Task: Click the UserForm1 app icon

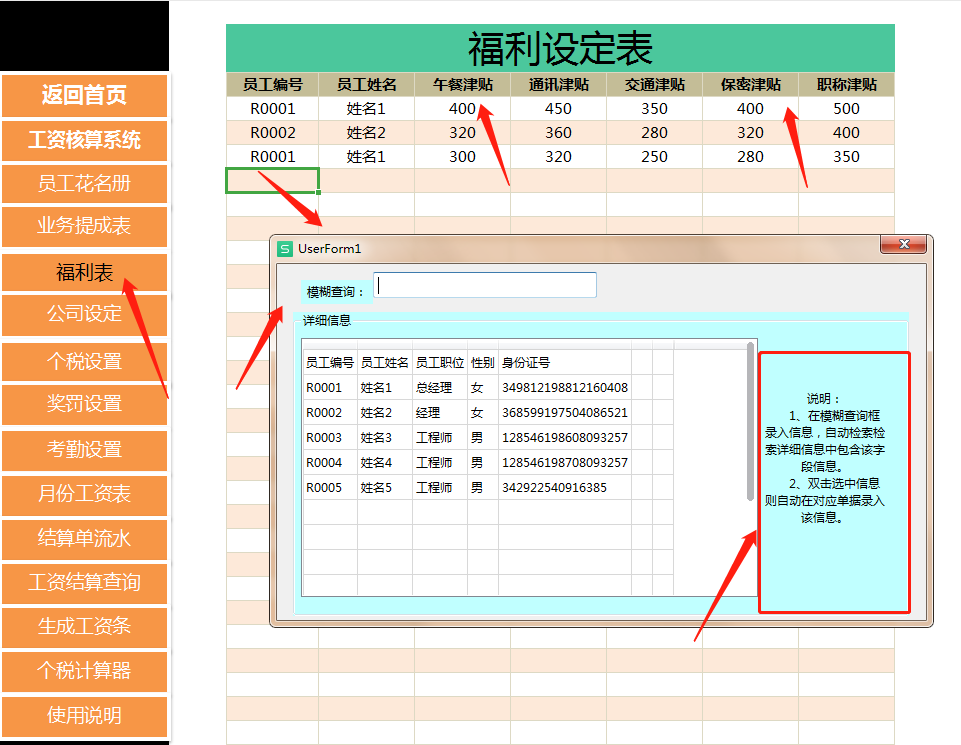Action: 285,249
